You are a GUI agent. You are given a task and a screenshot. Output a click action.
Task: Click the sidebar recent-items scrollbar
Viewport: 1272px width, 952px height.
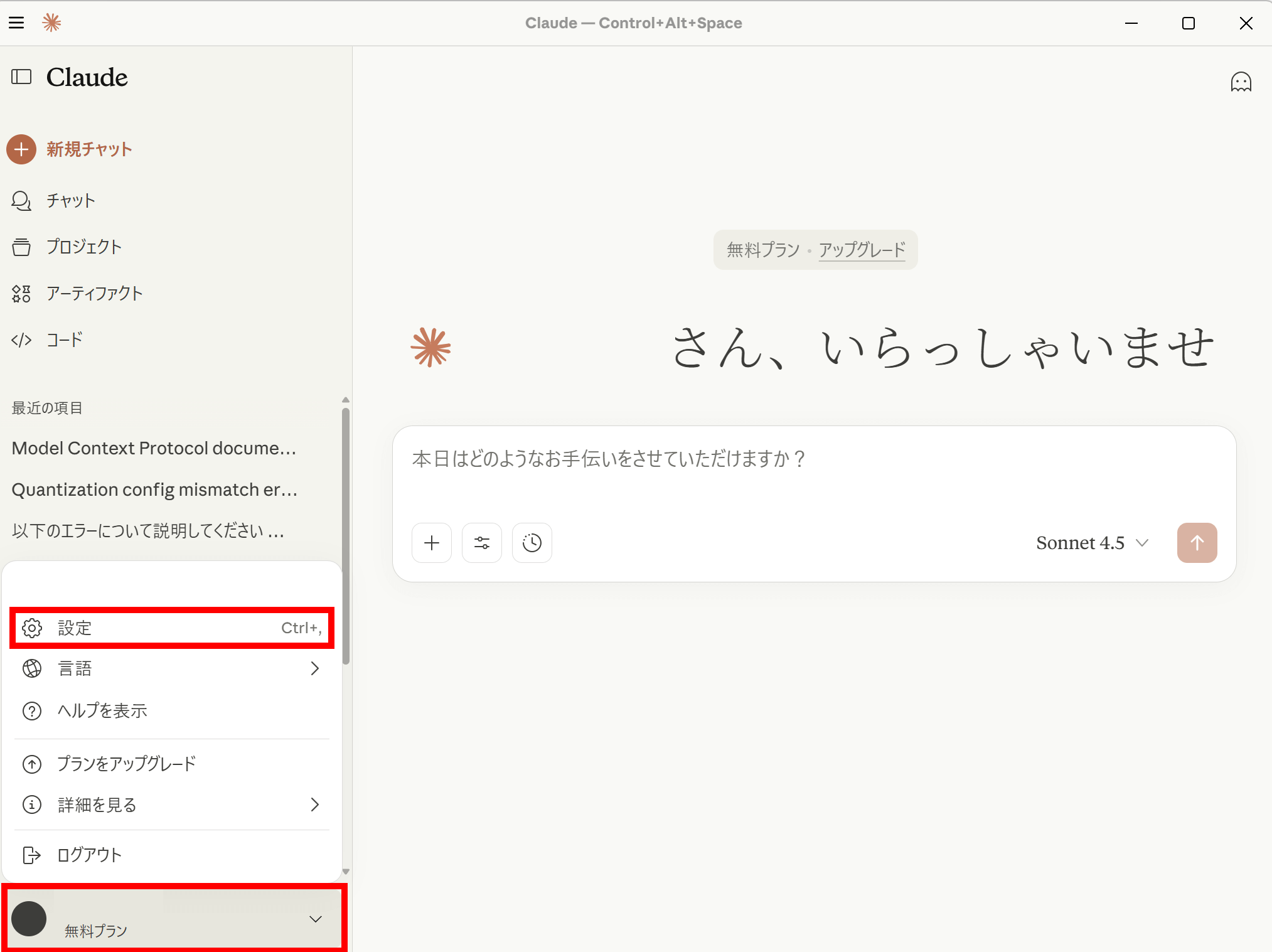point(346,537)
